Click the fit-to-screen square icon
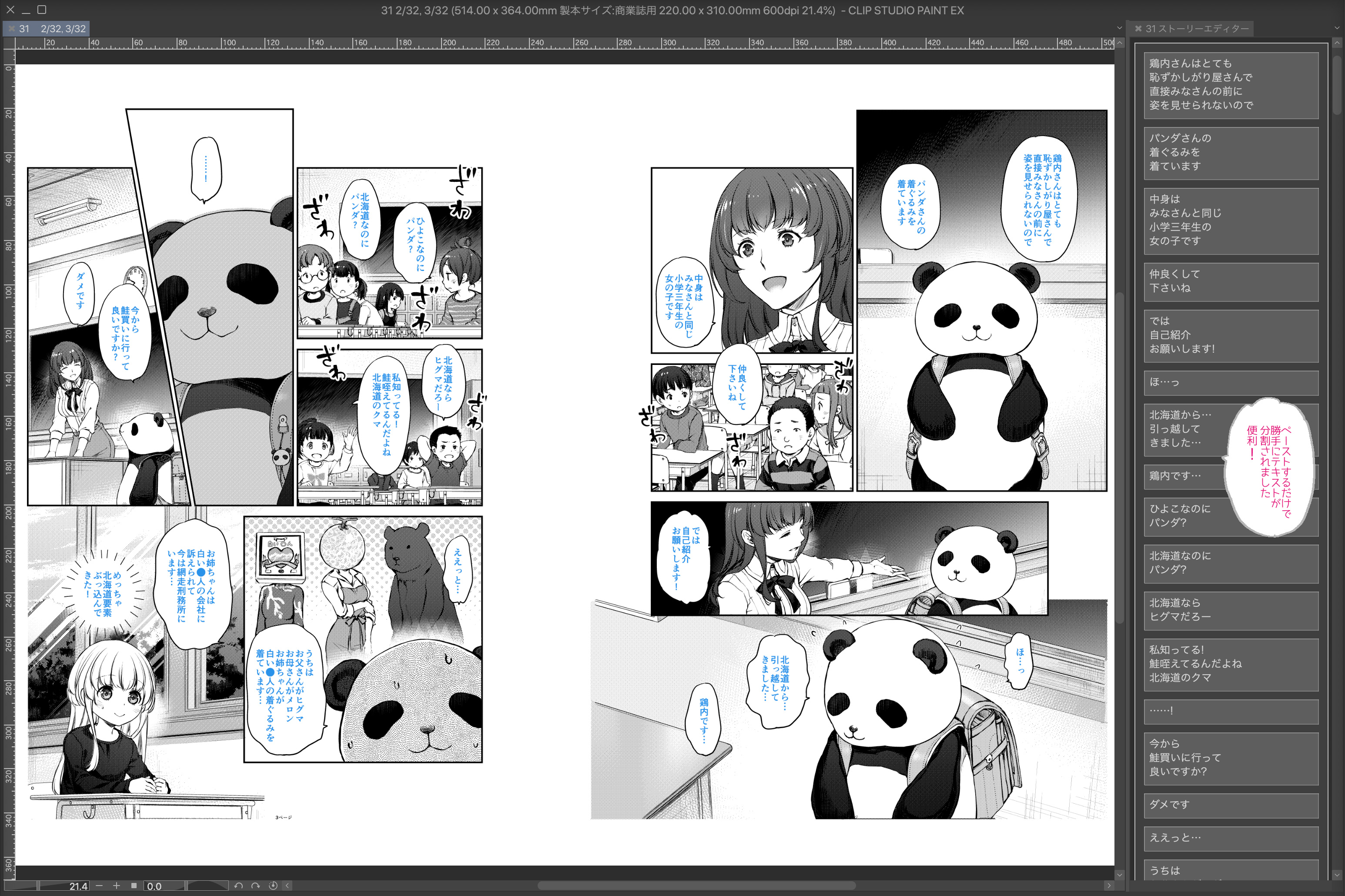 (x=134, y=885)
